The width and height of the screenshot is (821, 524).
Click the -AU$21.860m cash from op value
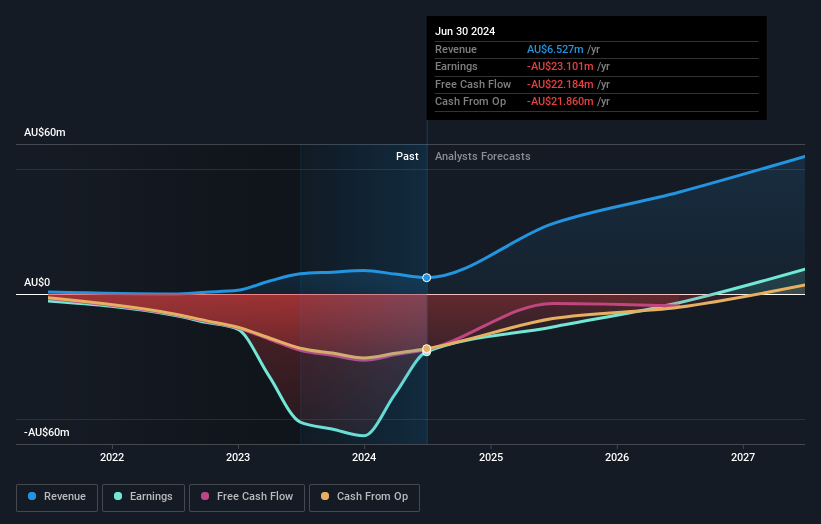coord(560,102)
